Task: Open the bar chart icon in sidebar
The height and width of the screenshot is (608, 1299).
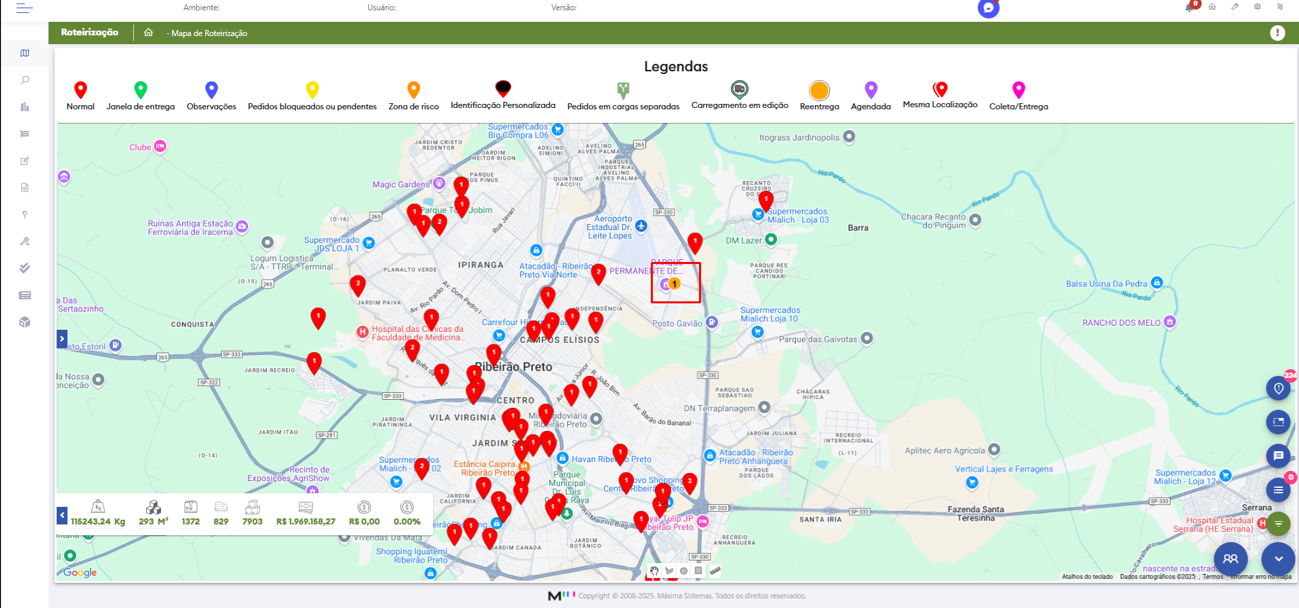Action: [x=25, y=107]
